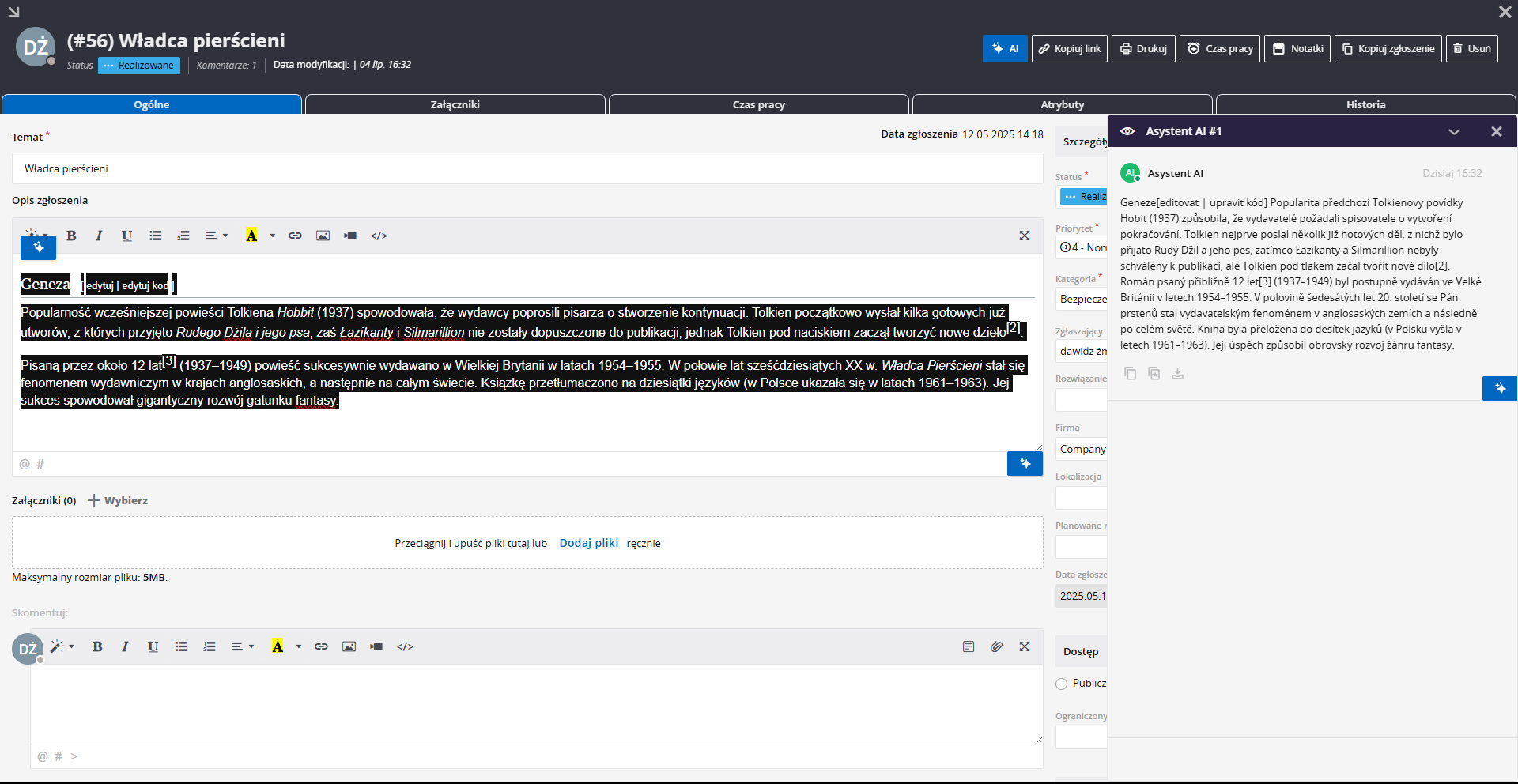Viewport: 1518px width, 784px height.
Task: Click the Dodaj pliki link
Action: (x=588, y=543)
